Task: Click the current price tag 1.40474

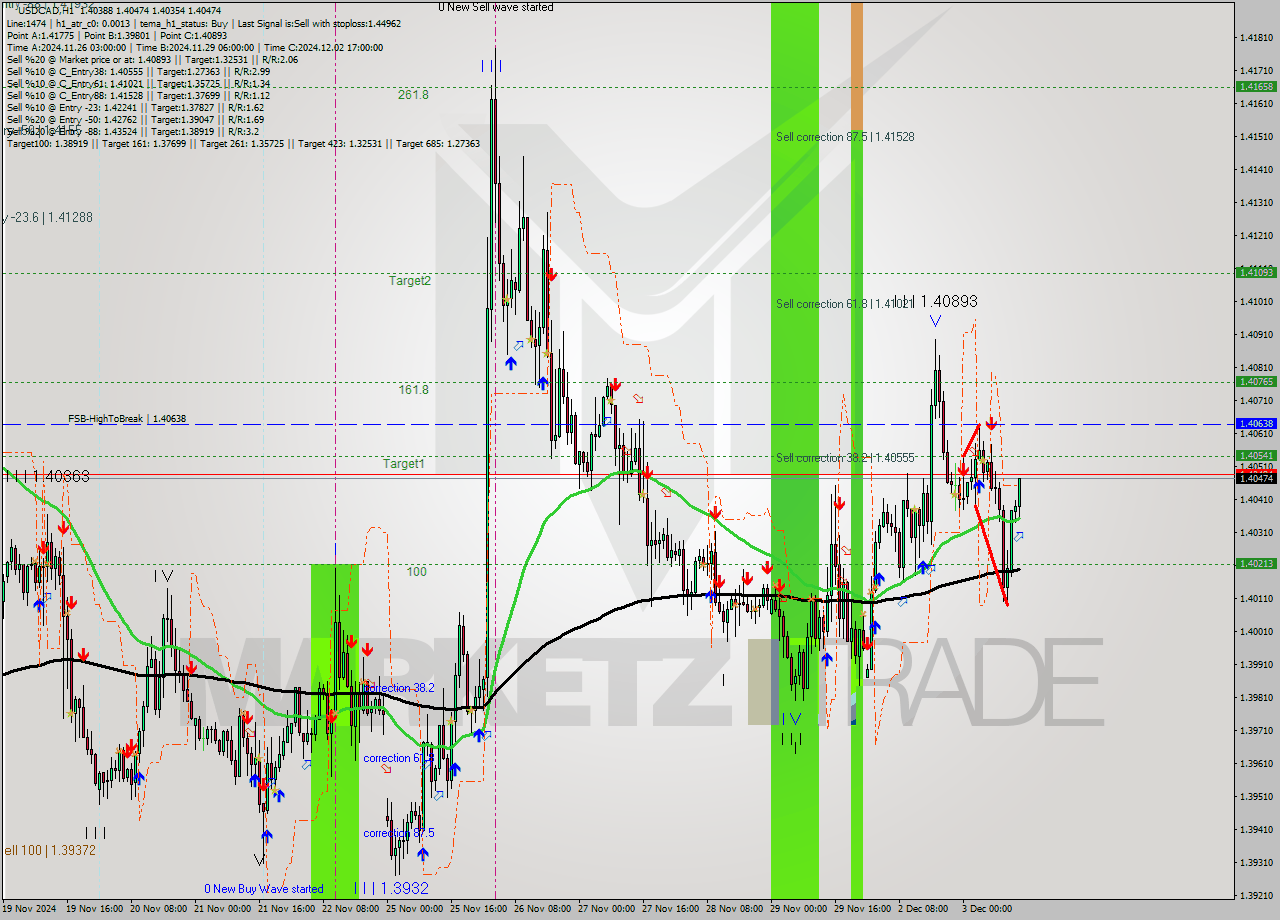Action: point(1256,479)
